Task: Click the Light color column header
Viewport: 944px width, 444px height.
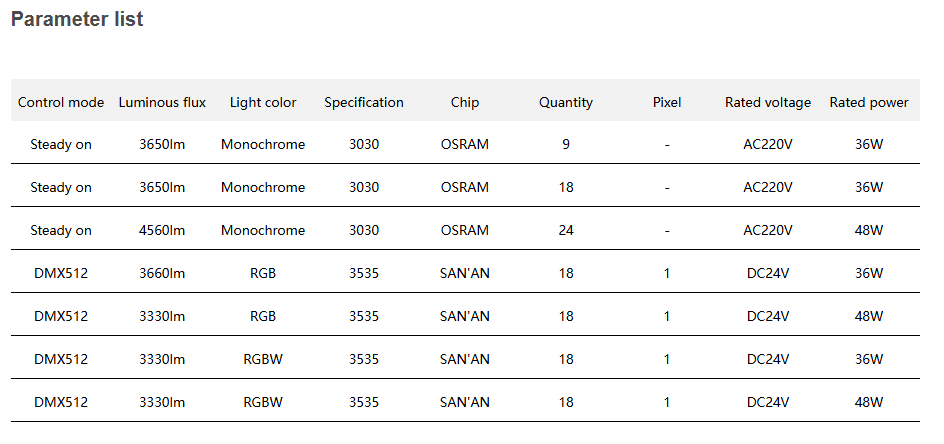Action: (263, 102)
